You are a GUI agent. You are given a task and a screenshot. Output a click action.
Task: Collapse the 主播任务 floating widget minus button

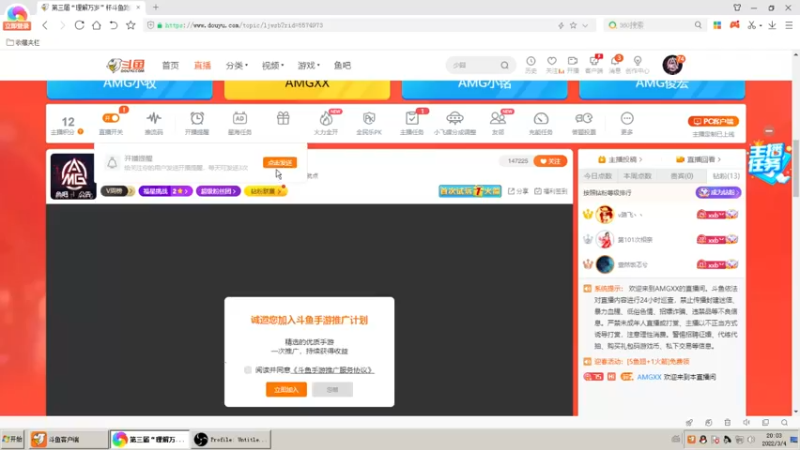pyautogui.click(x=769, y=131)
